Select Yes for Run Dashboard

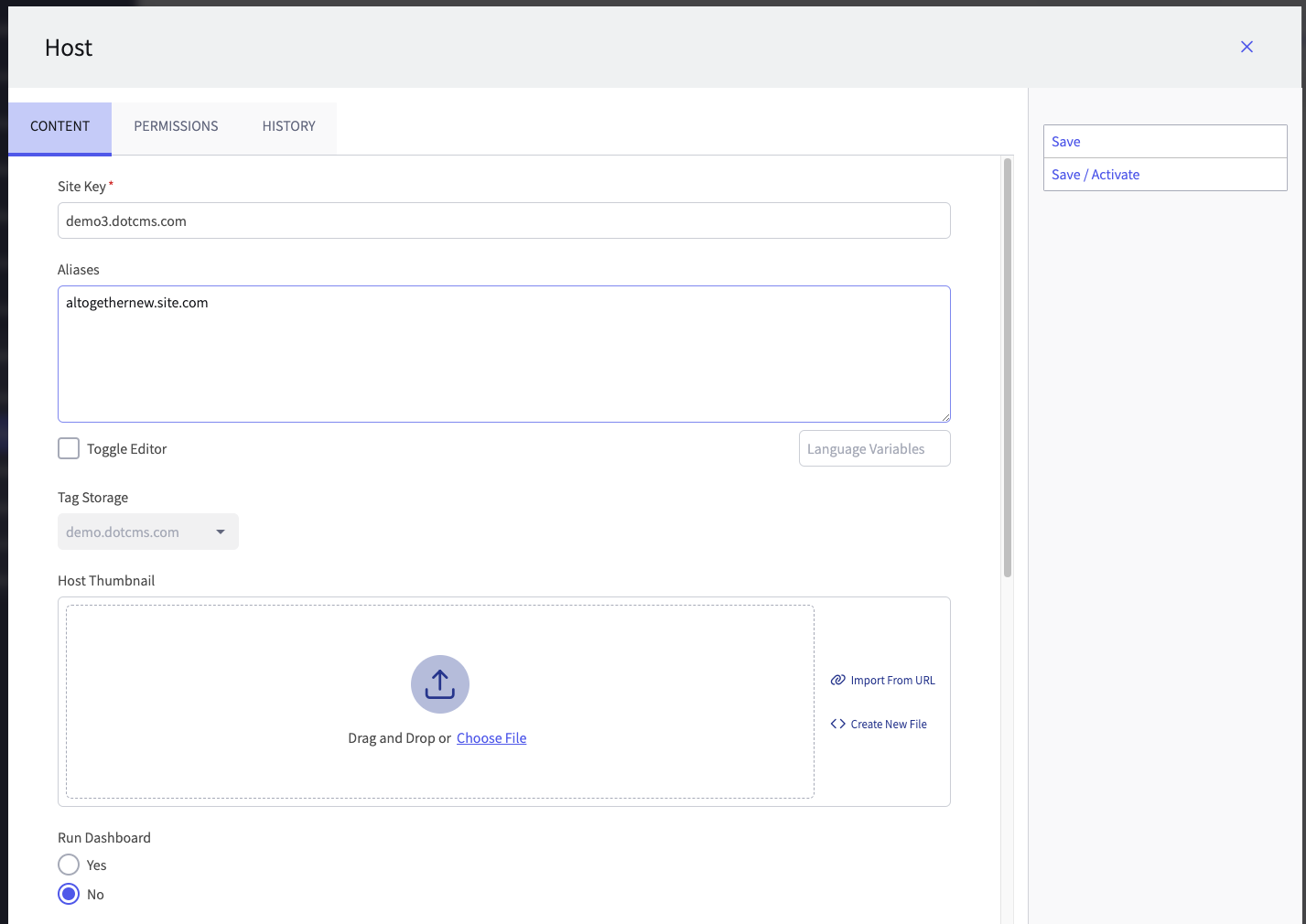point(69,865)
